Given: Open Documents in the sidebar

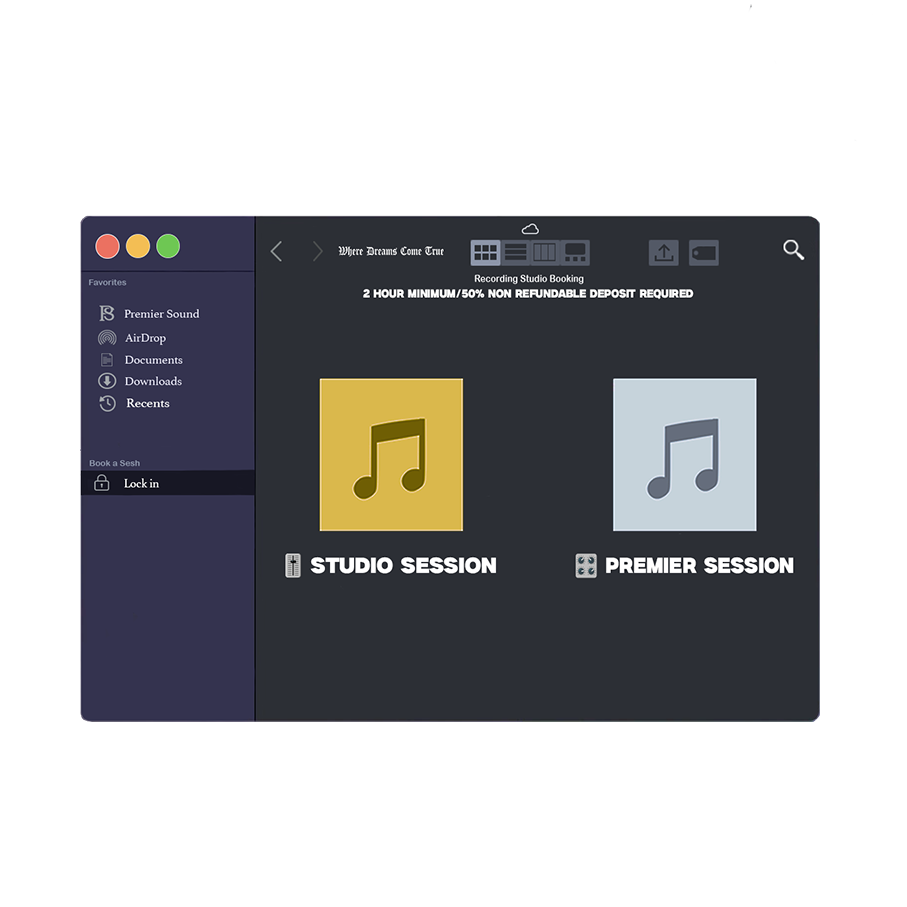Looking at the screenshot, I should (152, 360).
